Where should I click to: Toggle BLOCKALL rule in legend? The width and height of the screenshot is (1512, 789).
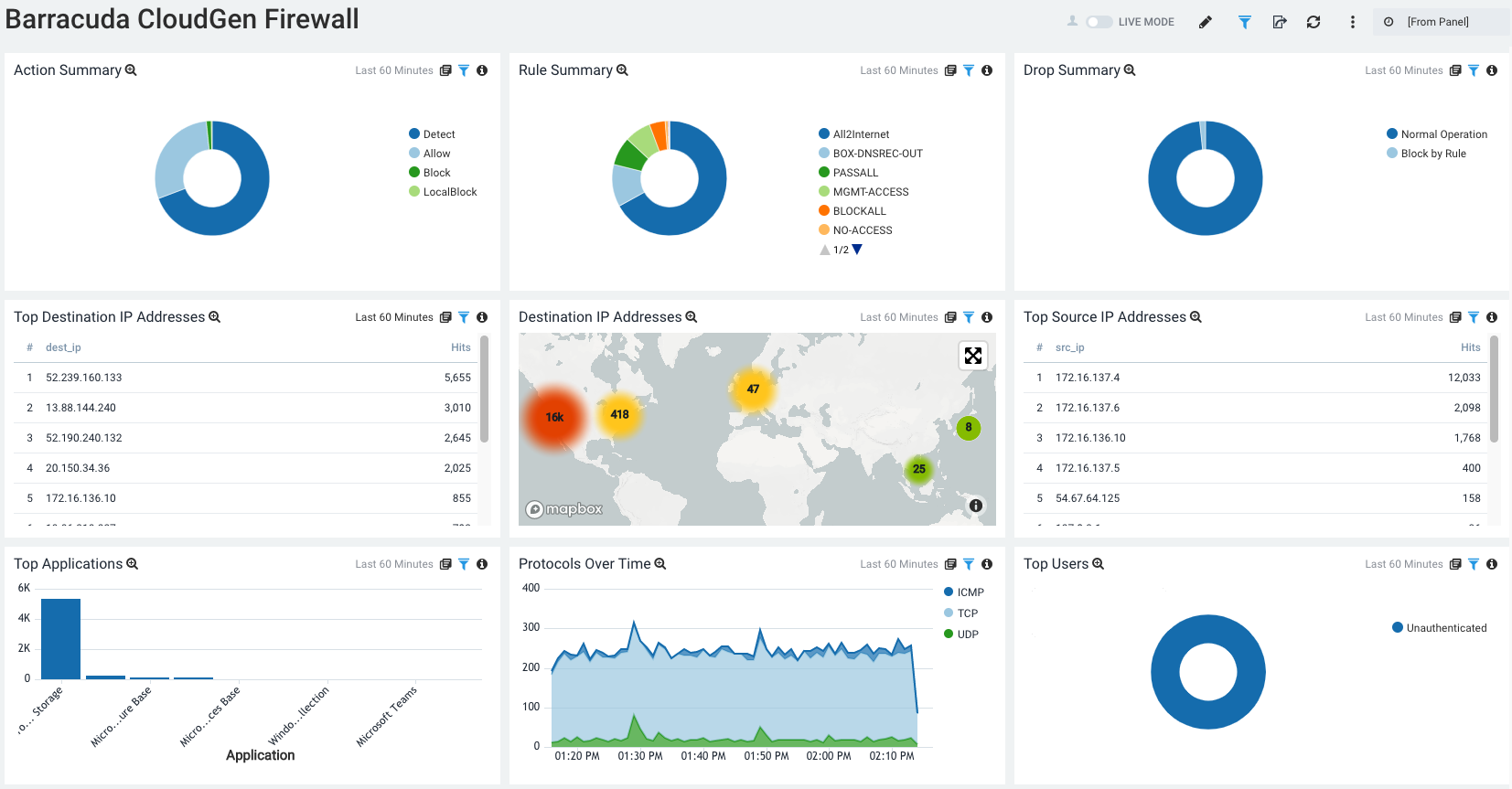click(852, 211)
